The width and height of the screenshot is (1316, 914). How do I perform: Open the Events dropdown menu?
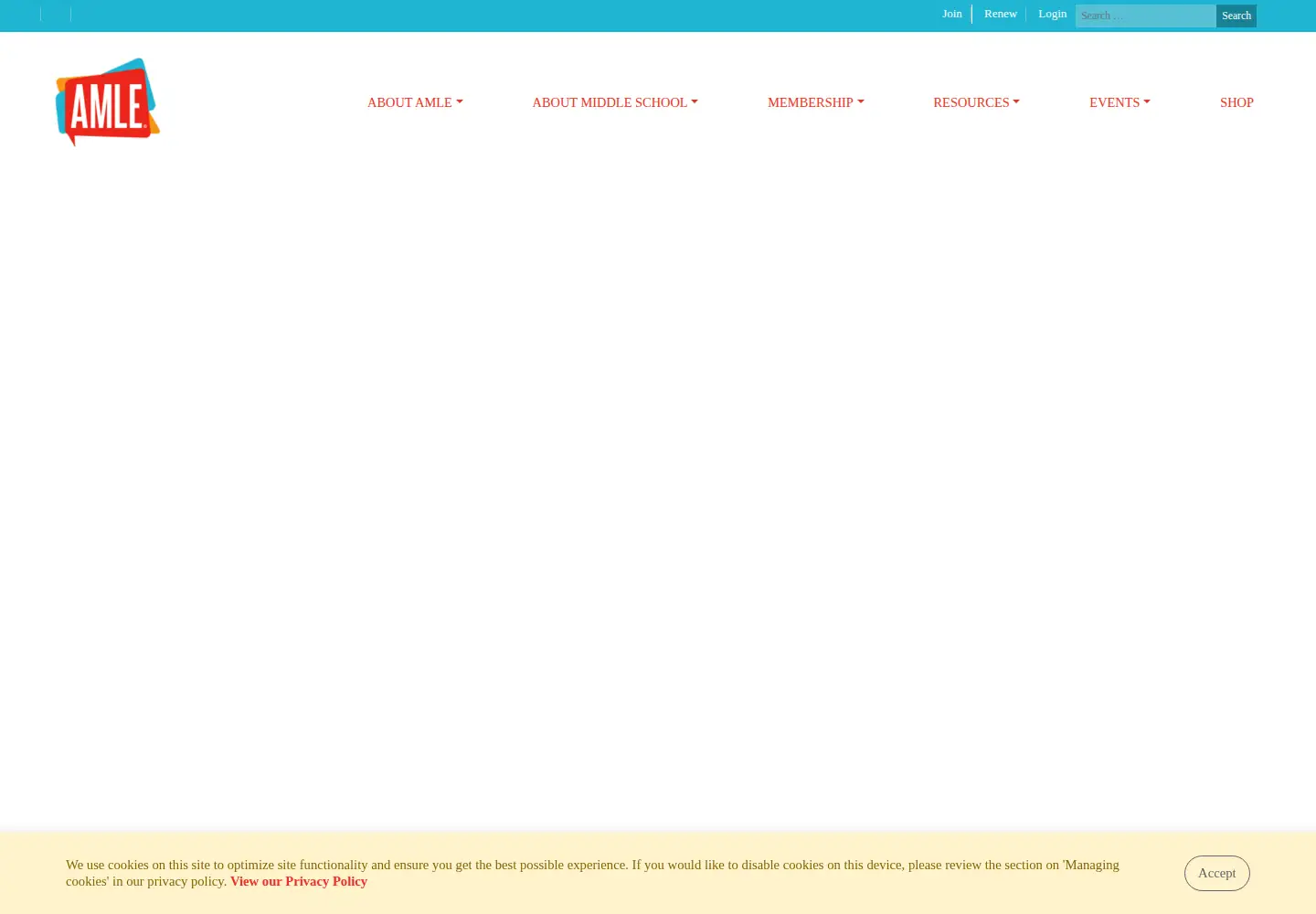(1120, 102)
